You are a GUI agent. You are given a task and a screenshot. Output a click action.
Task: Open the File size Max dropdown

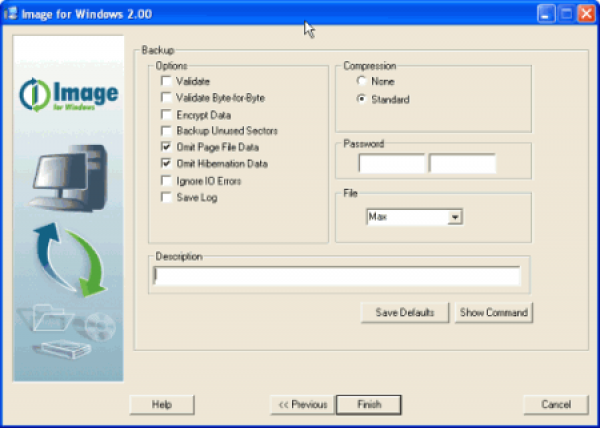(x=455, y=217)
